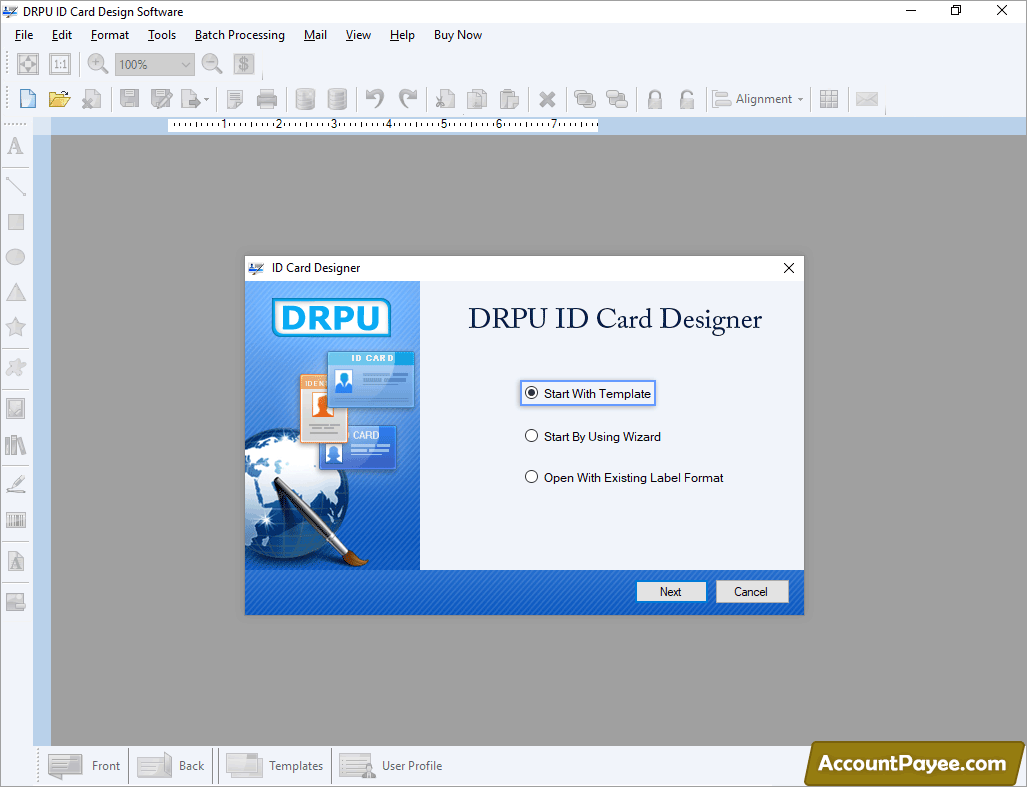Open the Mail menu
Image resolution: width=1027 pixels, height=787 pixels.
point(315,35)
